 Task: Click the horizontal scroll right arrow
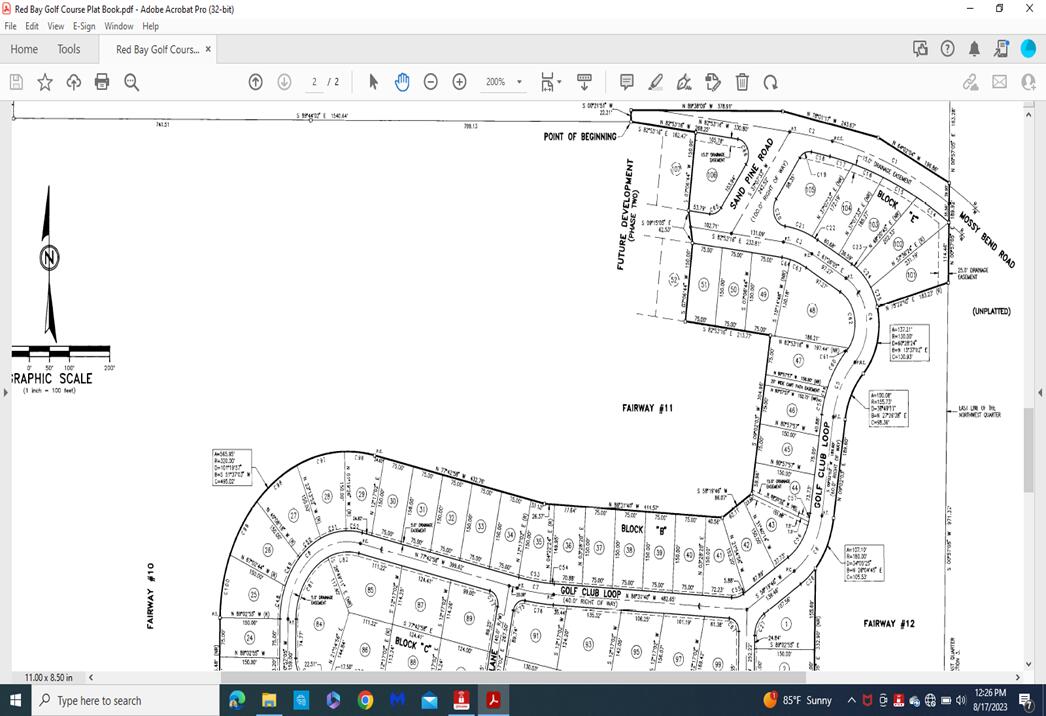point(1018,677)
